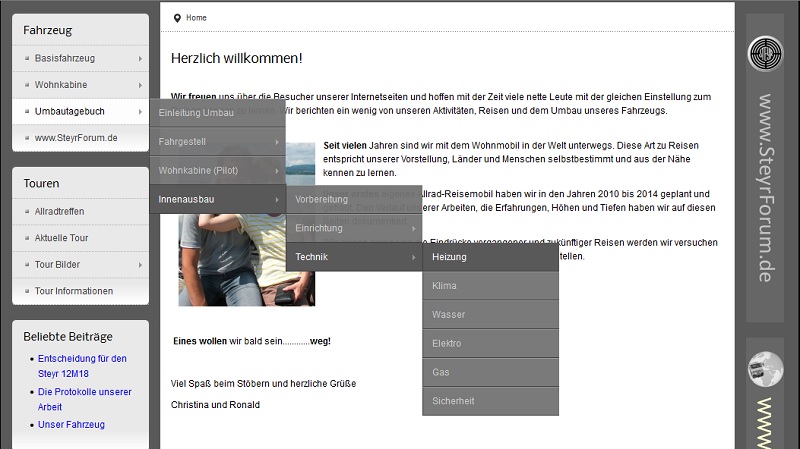
Task: Click the Home location pin icon
Action: coord(177,18)
